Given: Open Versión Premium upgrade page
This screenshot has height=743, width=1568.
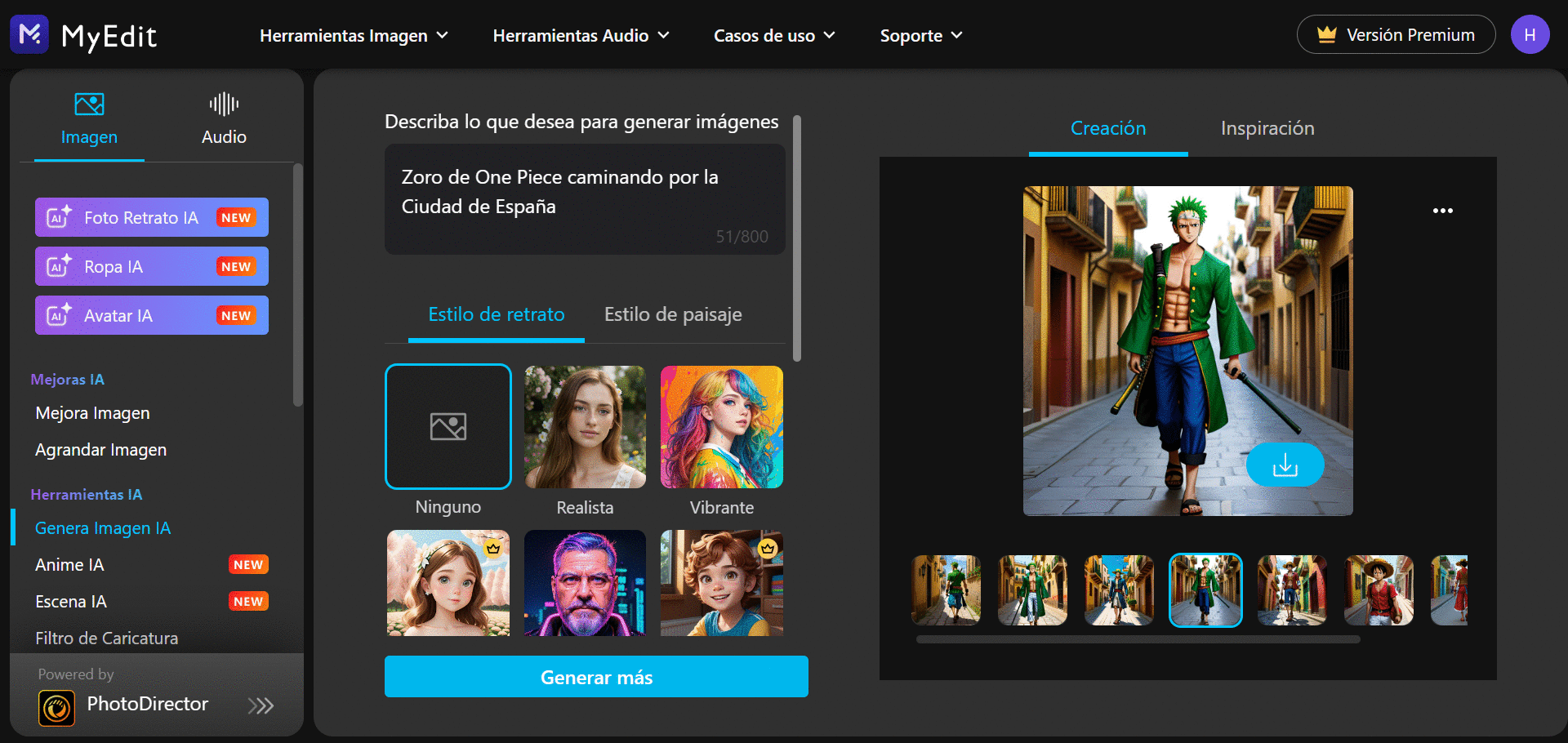Looking at the screenshot, I should point(1396,34).
